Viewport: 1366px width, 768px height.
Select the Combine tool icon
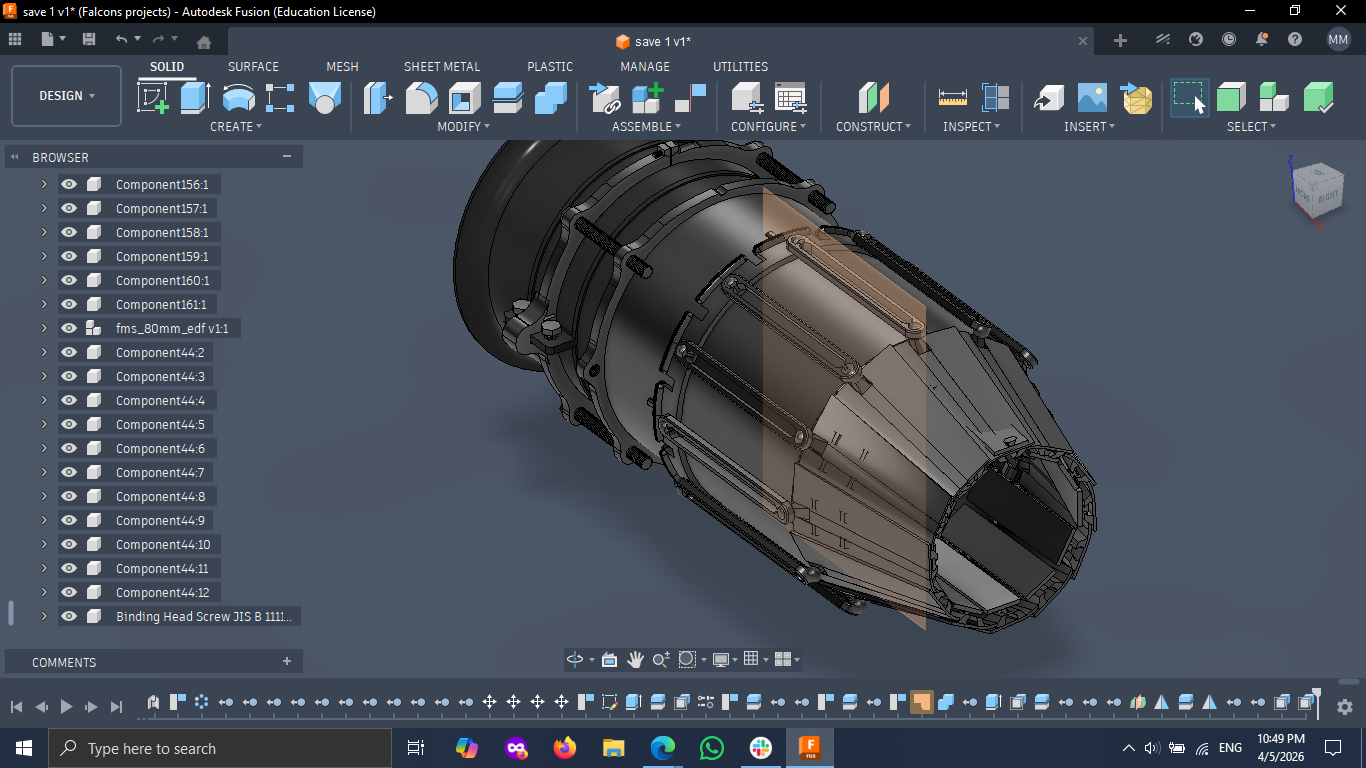(x=551, y=98)
